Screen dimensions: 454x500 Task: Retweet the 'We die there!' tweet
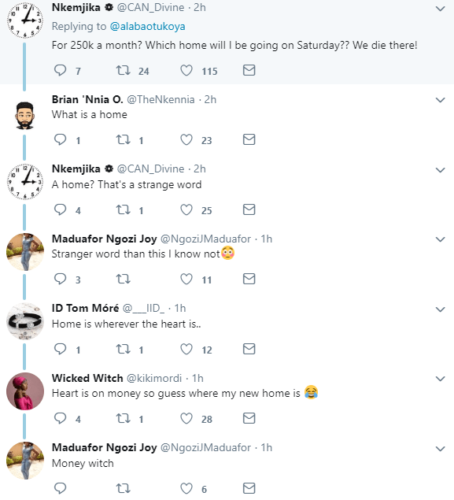(x=123, y=70)
